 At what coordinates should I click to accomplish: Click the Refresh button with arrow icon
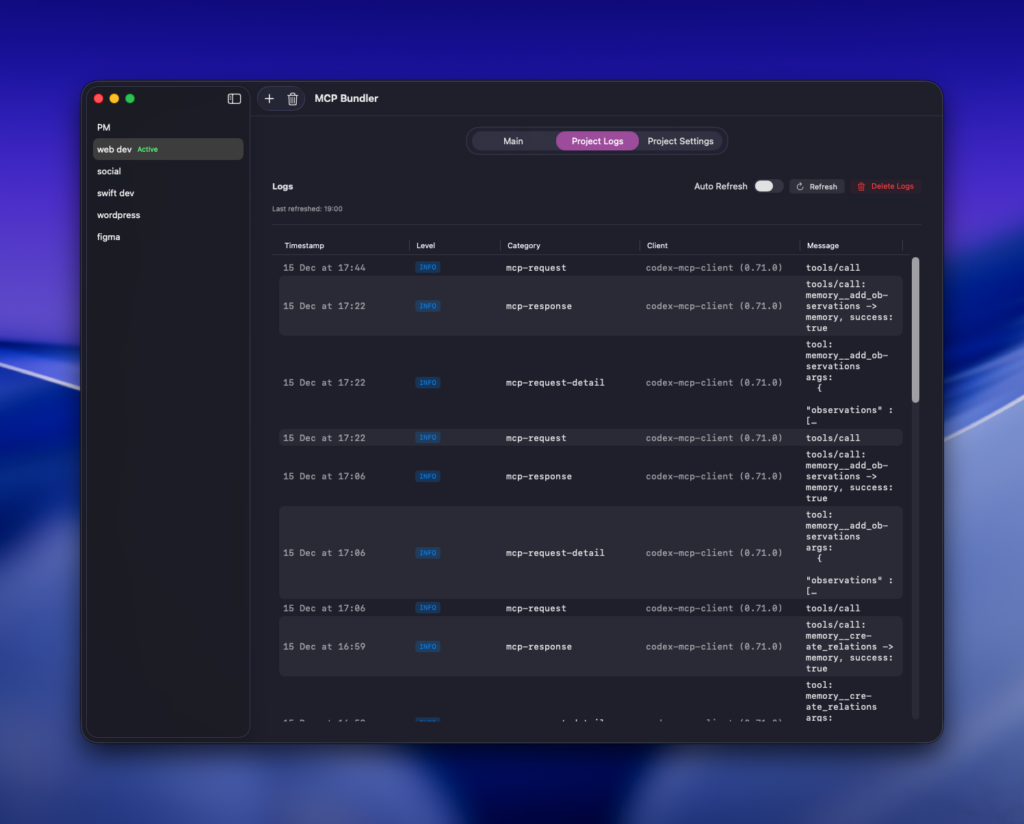816,186
